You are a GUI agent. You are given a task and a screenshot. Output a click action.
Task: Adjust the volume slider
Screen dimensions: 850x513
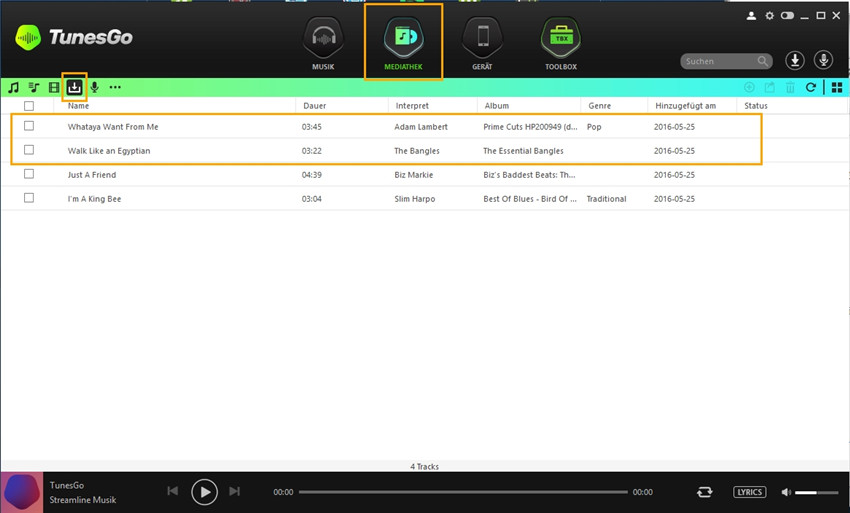pos(816,492)
